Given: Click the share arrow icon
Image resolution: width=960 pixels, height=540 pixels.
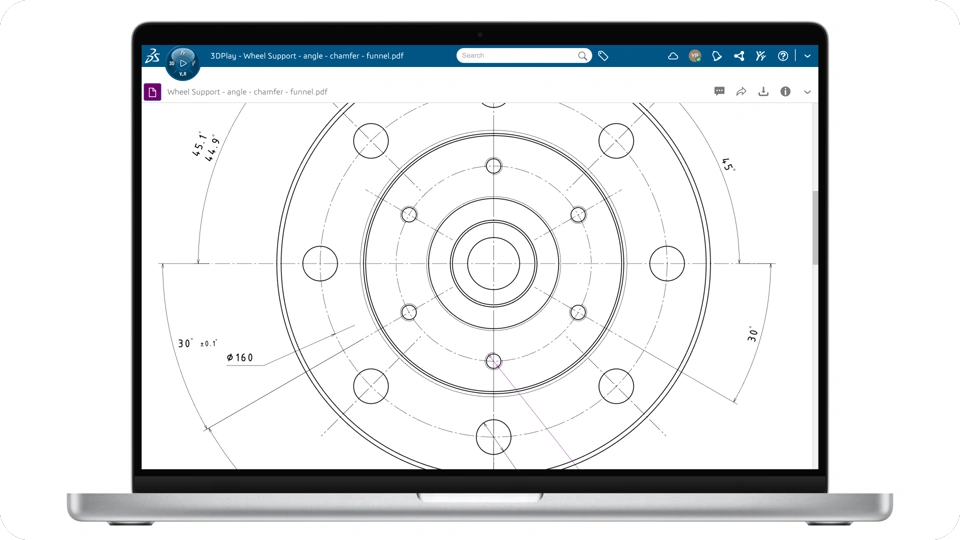Looking at the screenshot, I should click(741, 91).
